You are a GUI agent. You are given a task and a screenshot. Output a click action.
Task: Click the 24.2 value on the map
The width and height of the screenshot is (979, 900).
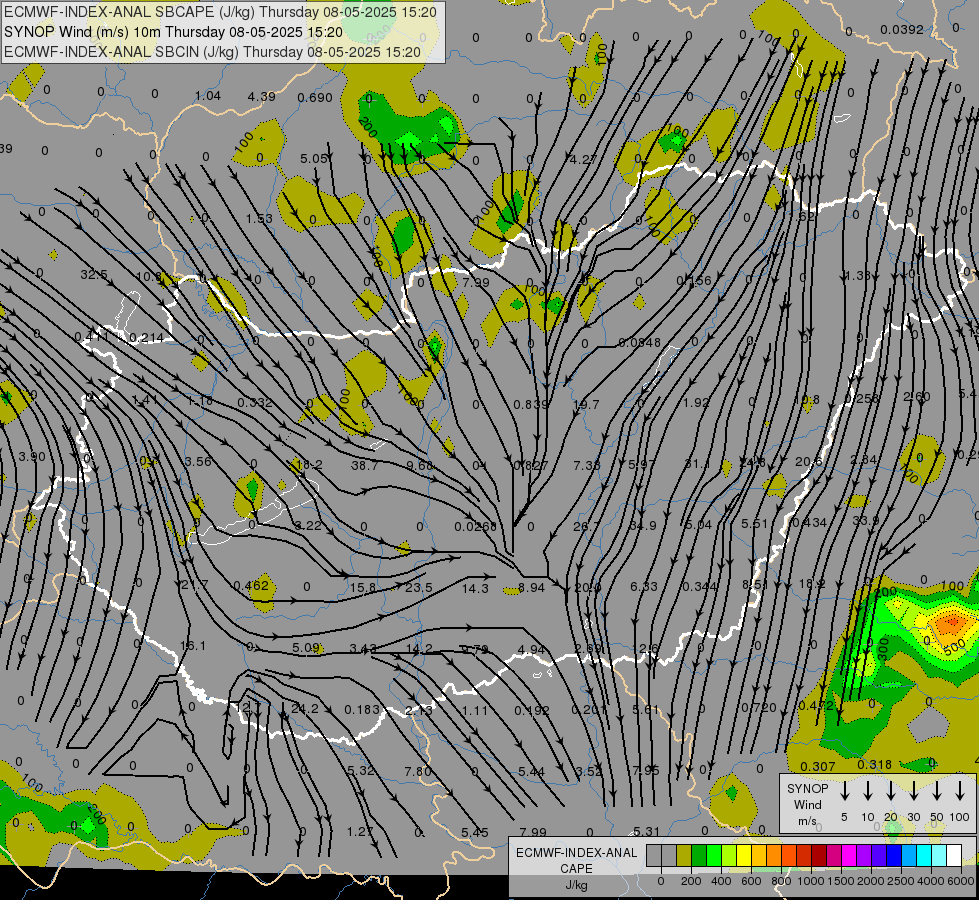pos(305,708)
